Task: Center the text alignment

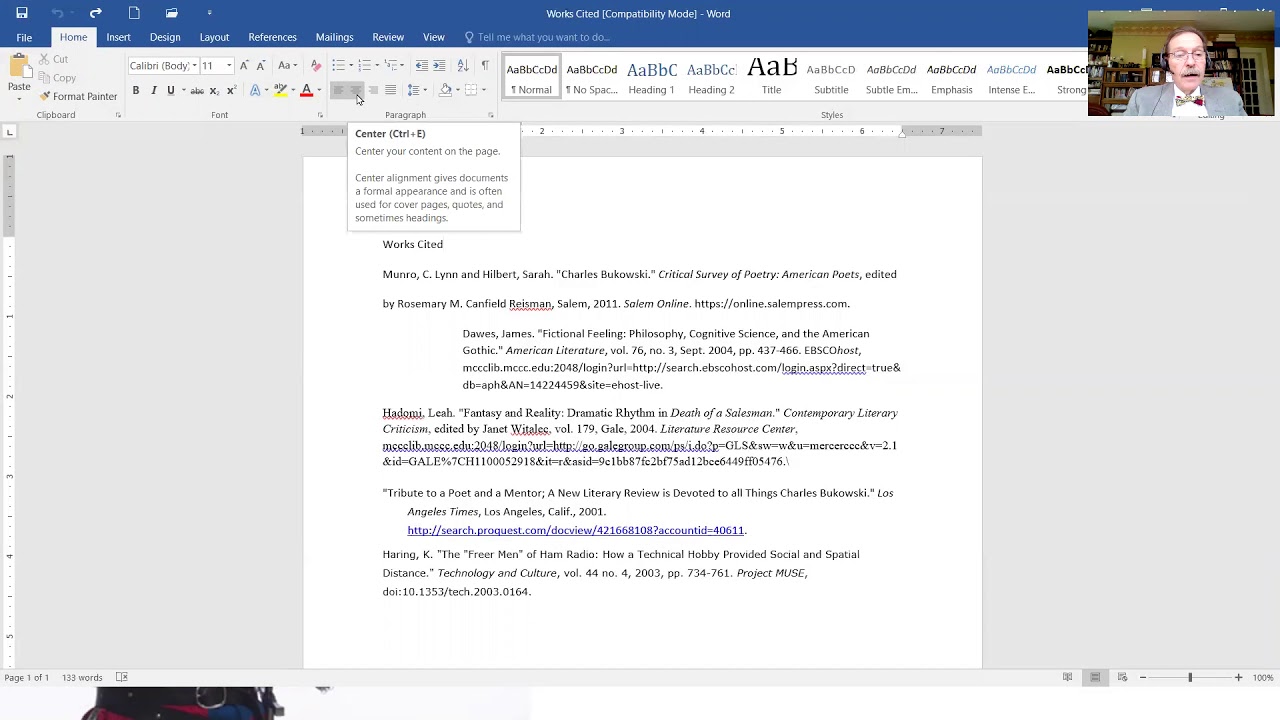Action: click(x=356, y=90)
